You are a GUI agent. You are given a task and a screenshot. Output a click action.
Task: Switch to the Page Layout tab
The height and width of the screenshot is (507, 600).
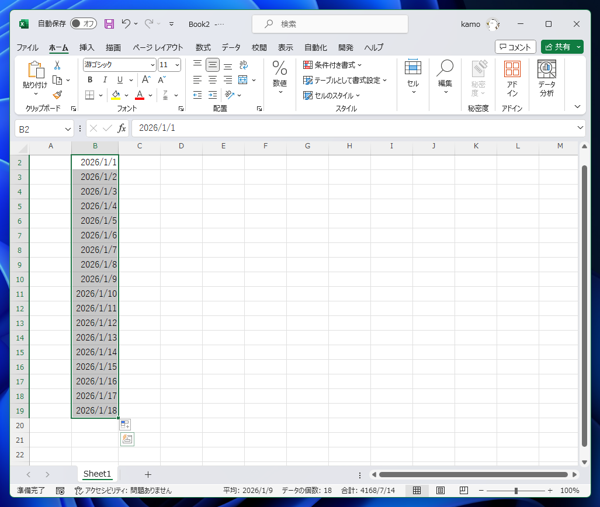tap(158, 47)
